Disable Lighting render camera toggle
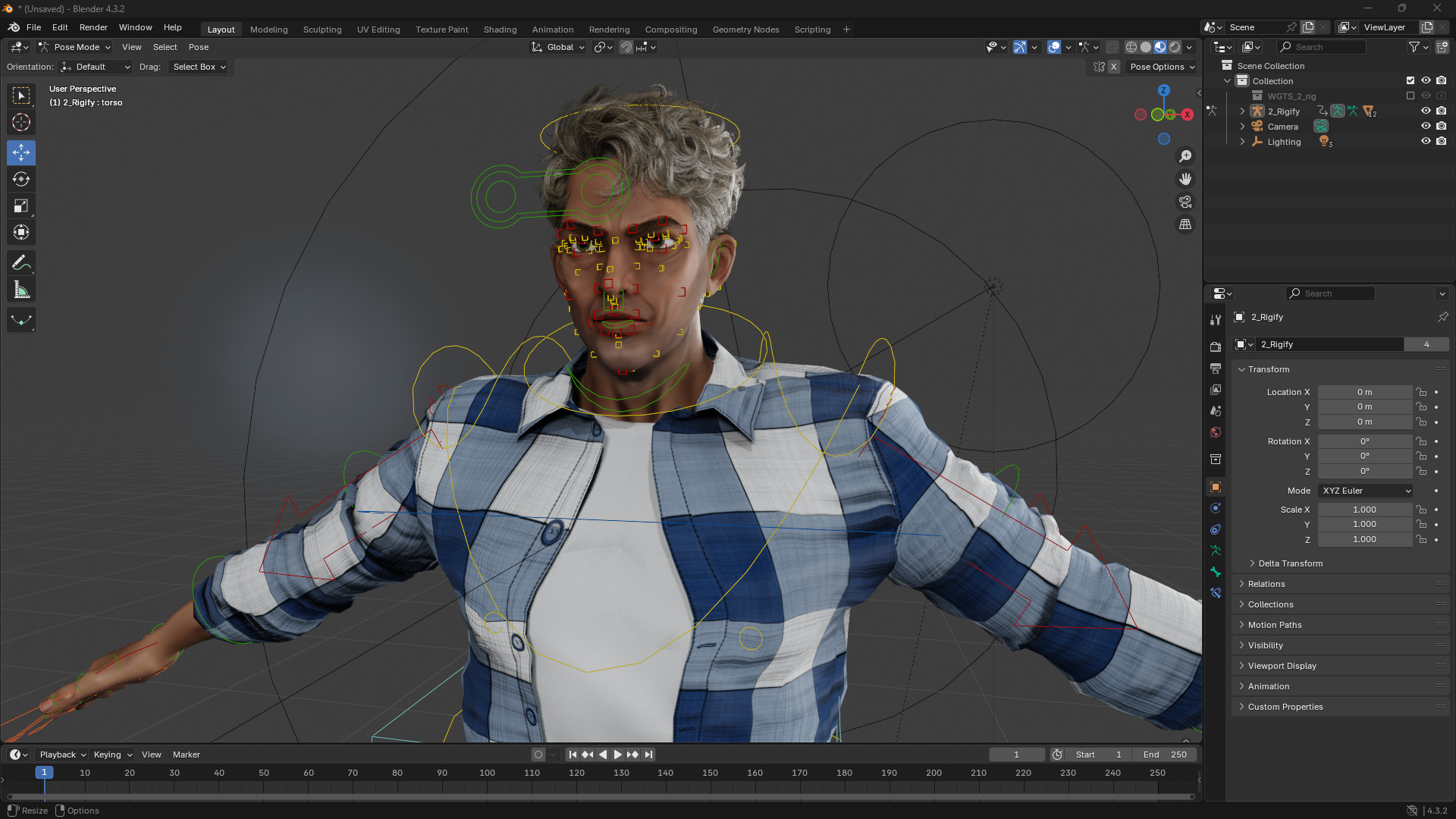Viewport: 1456px width, 819px height. coord(1442,142)
